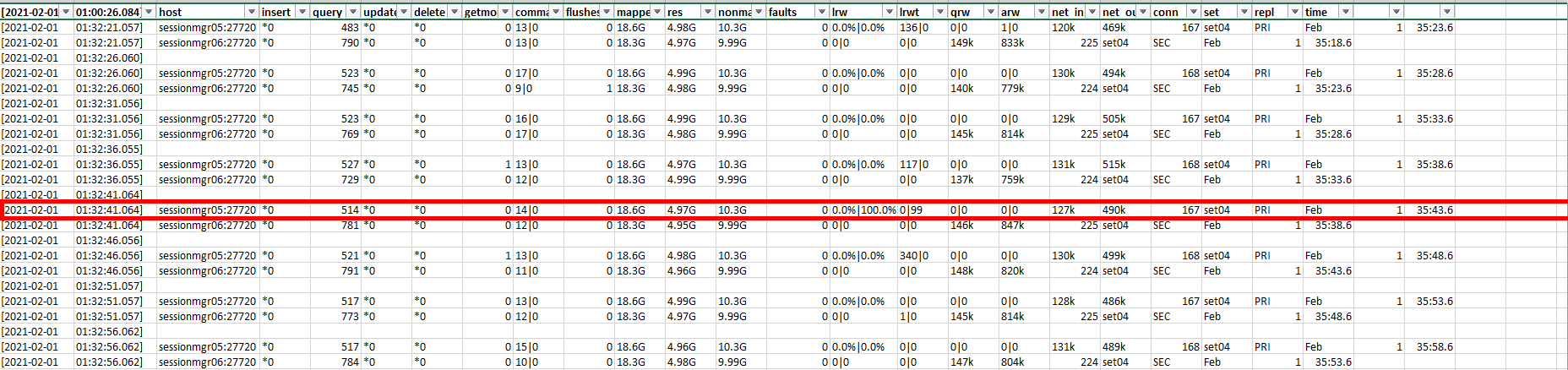Open the conn column filter dropdown

tap(1193, 12)
